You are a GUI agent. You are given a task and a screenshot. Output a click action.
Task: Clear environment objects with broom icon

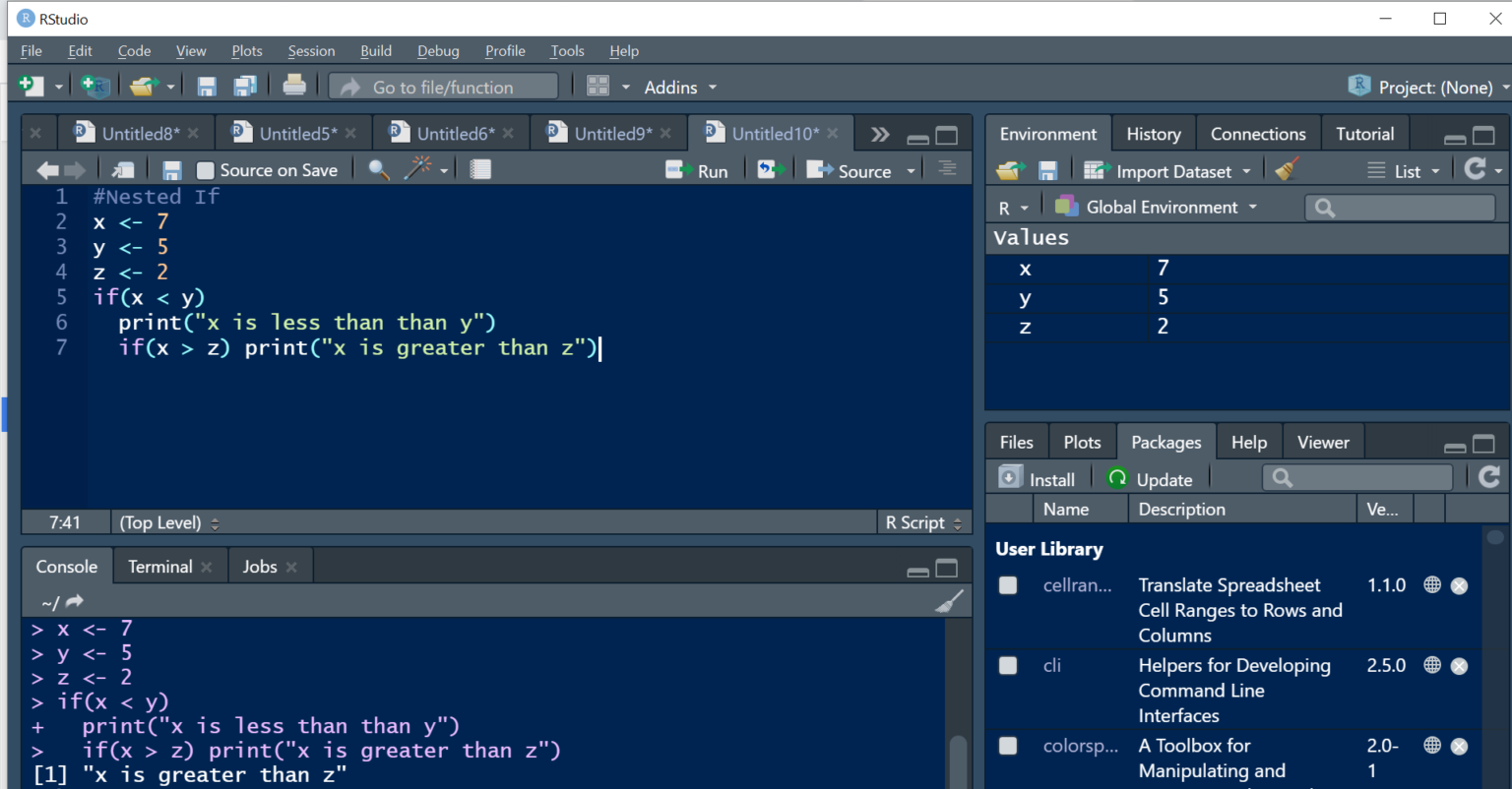pos(1287,169)
